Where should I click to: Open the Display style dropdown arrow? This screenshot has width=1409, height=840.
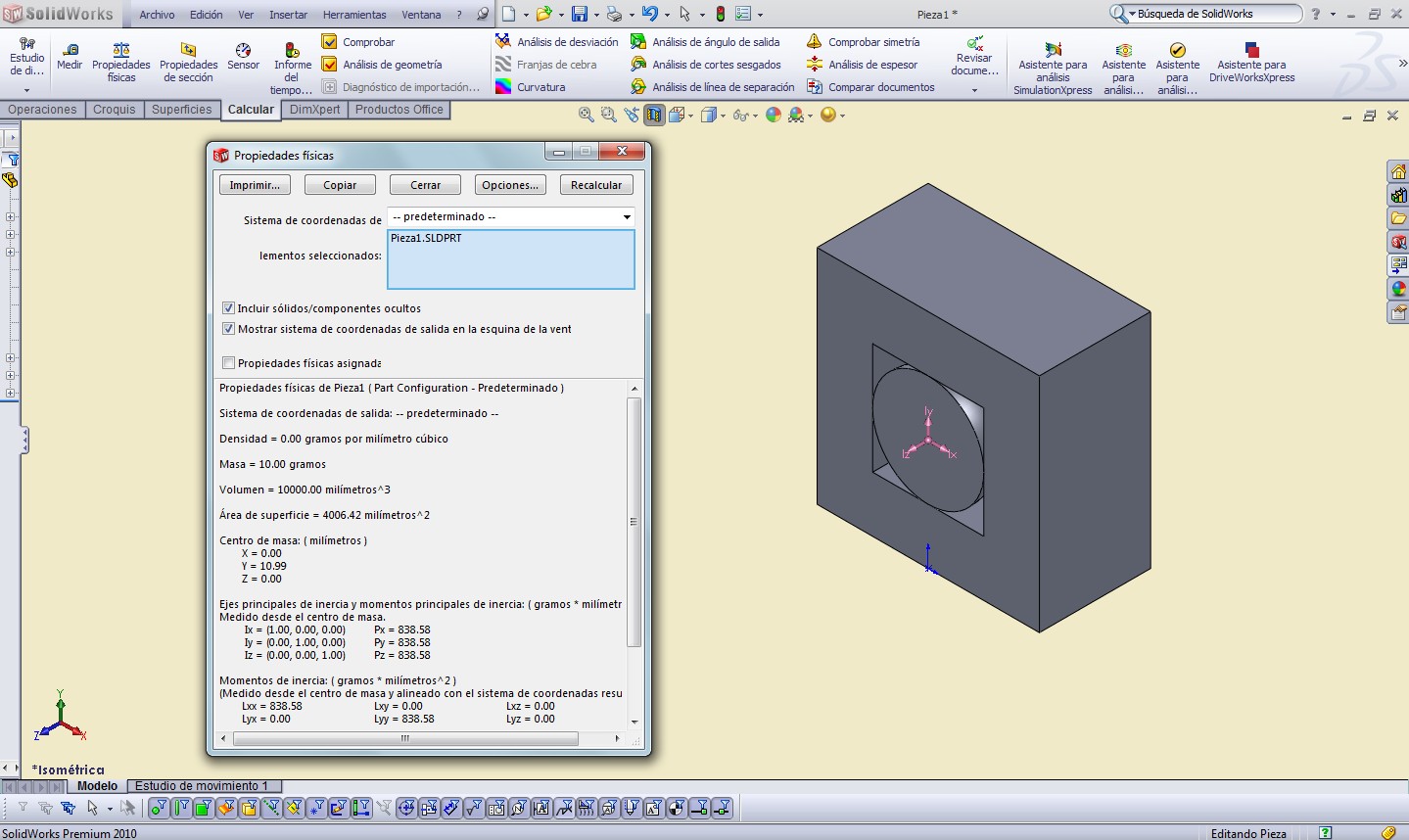[723, 116]
